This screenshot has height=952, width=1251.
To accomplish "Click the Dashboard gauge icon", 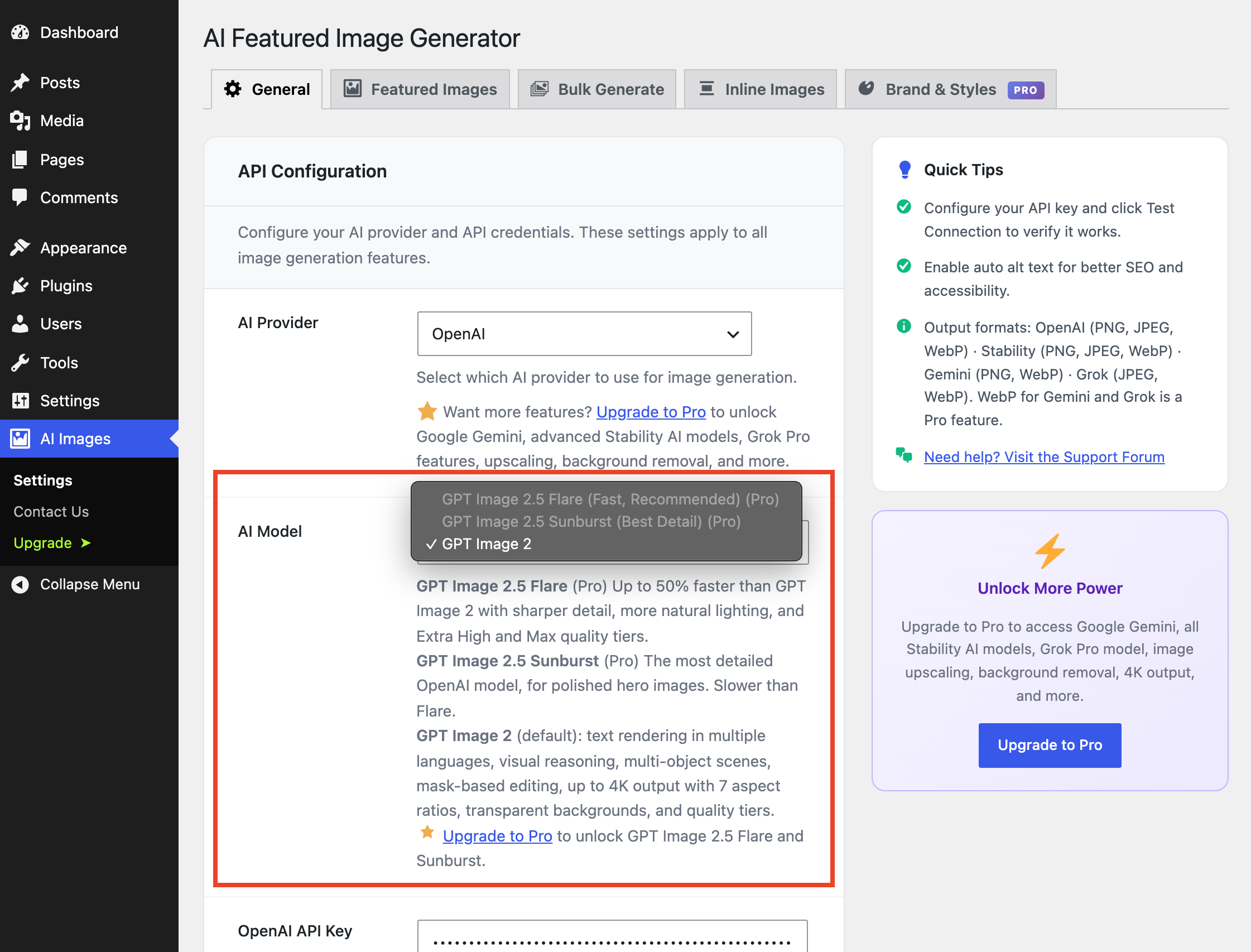I will tap(21, 32).
